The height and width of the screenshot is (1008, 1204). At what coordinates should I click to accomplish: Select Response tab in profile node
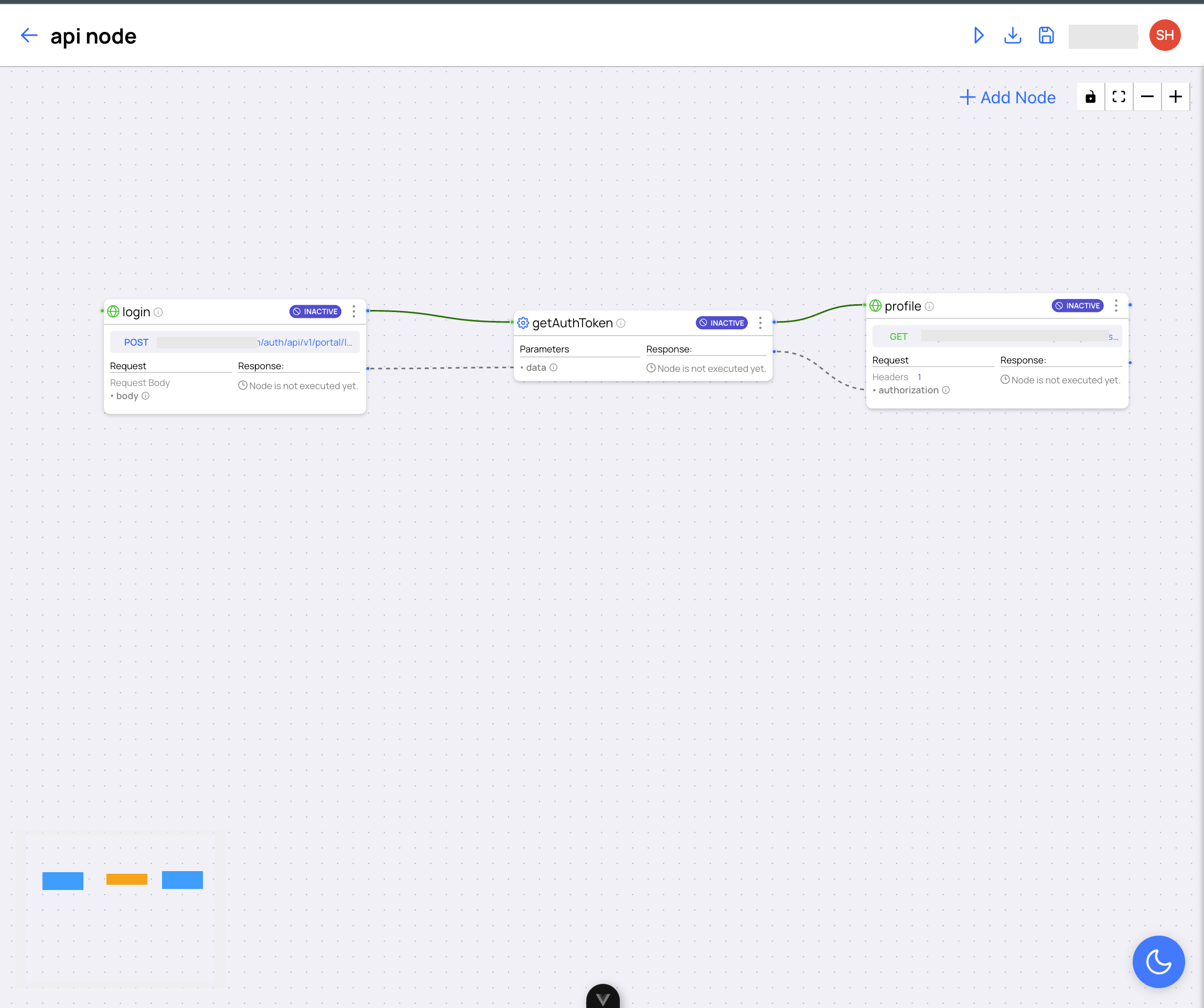pos(1024,360)
